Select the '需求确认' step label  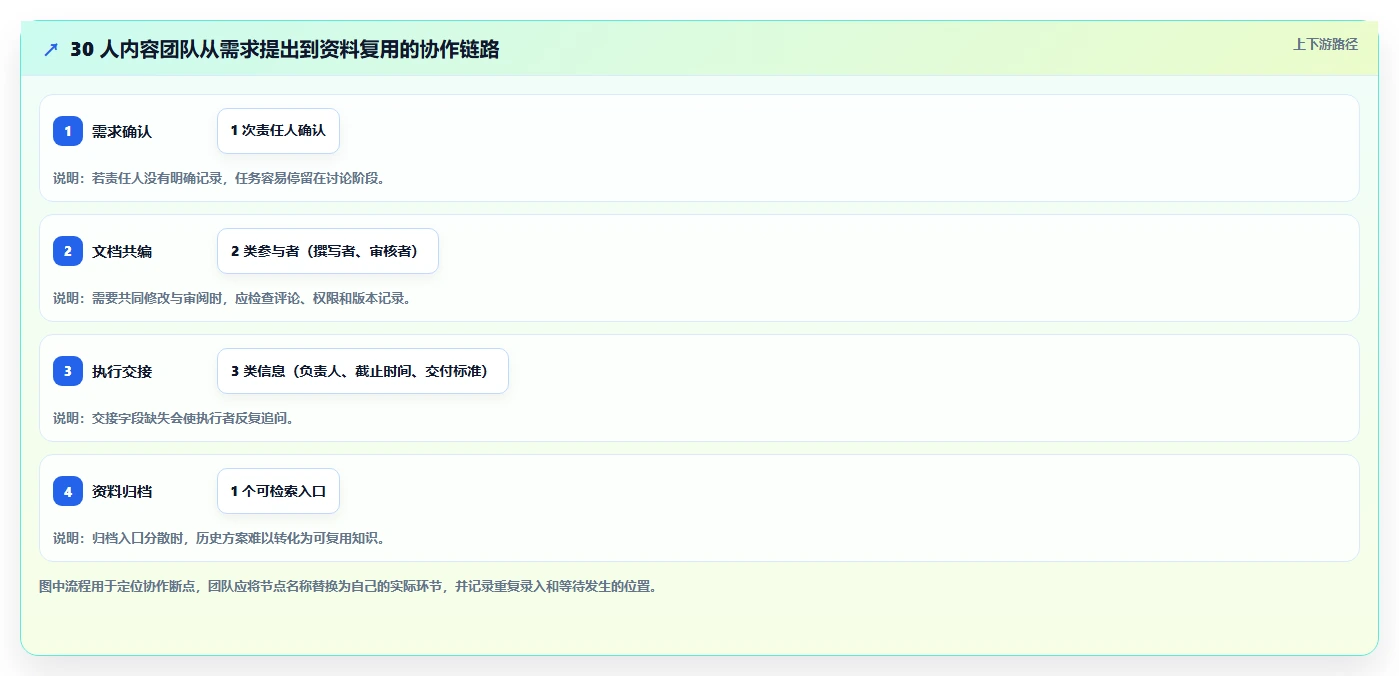[122, 131]
